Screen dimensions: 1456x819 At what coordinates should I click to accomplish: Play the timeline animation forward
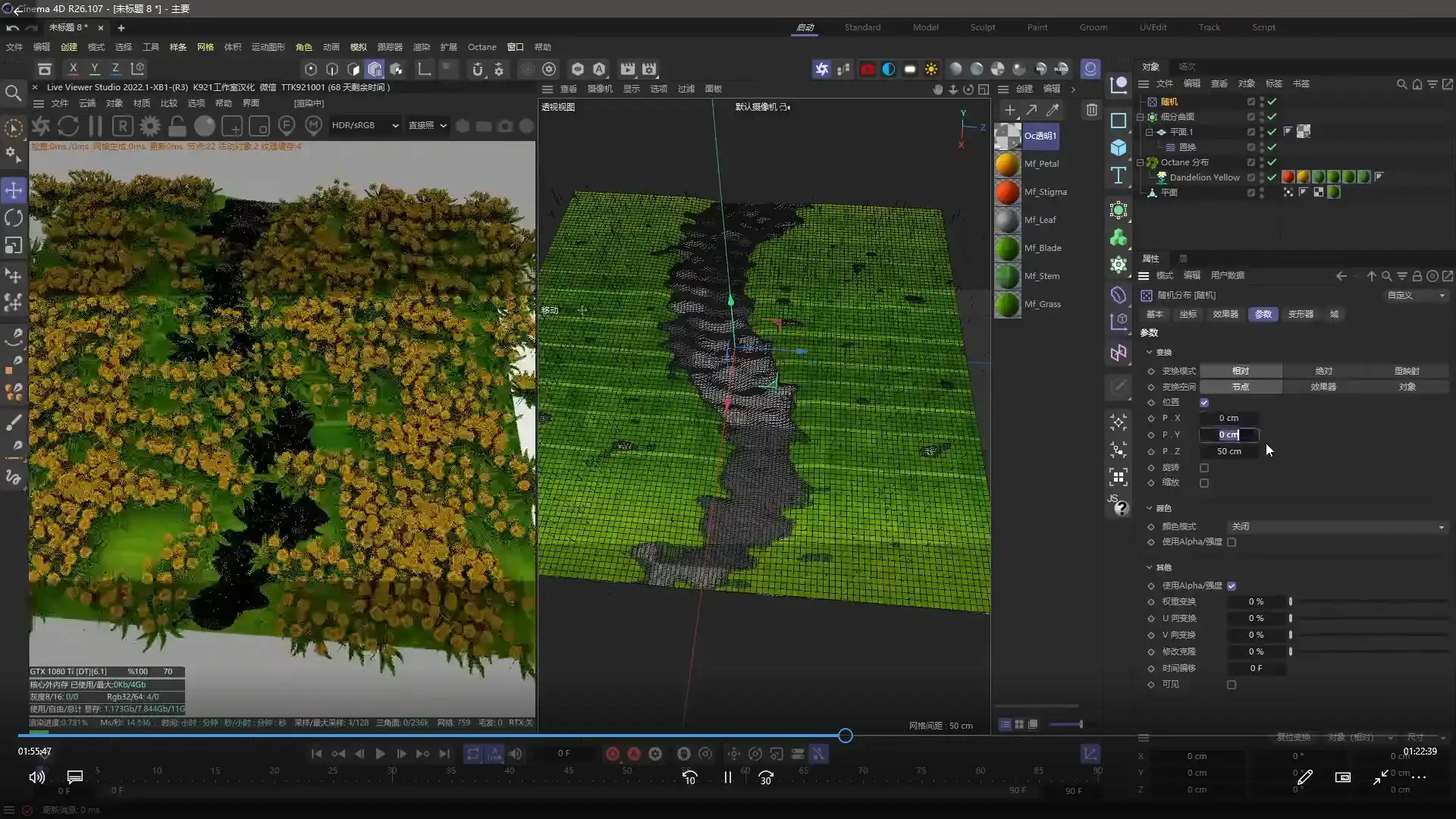pyautogui.click(x=380, y=754)
